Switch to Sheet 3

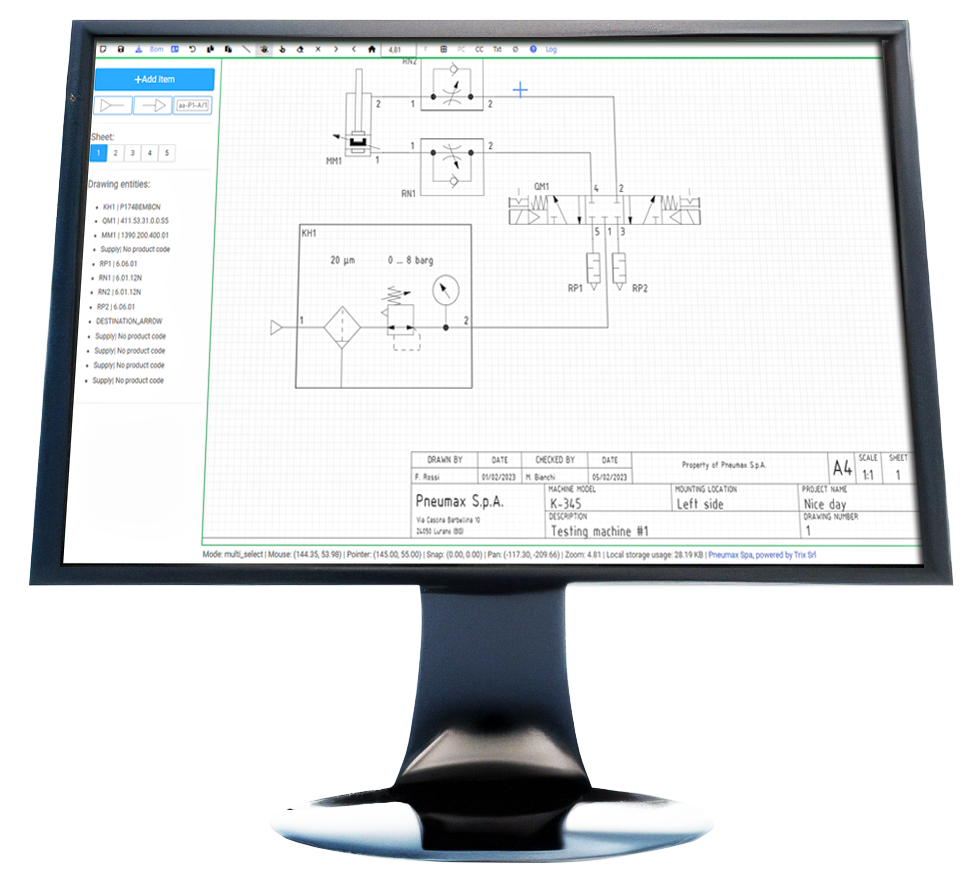132,151
